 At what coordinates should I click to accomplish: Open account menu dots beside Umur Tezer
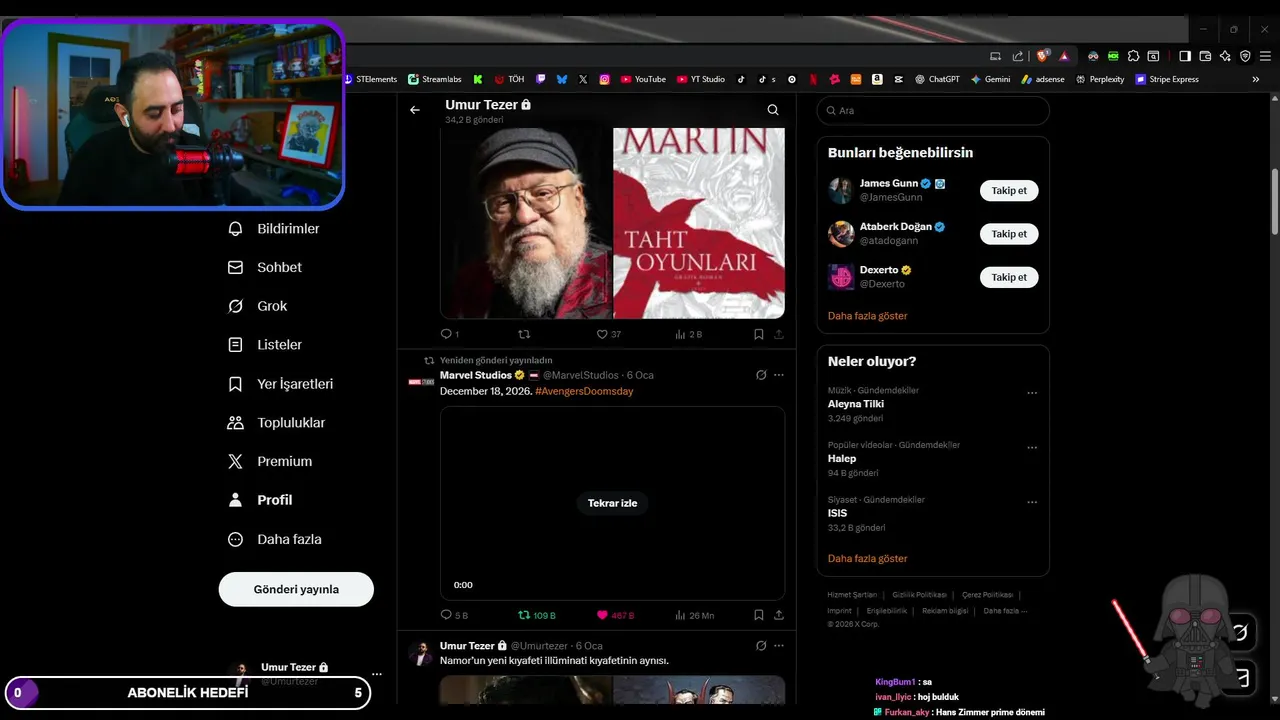coord(376,674)
